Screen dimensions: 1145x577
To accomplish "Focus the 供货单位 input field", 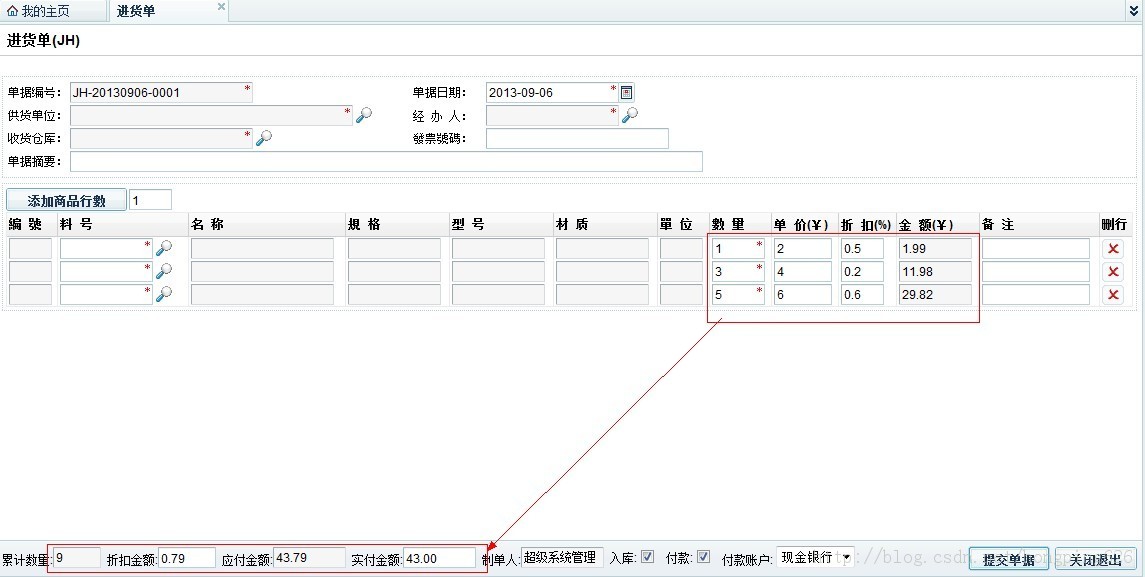I will (x=211, y=115).
